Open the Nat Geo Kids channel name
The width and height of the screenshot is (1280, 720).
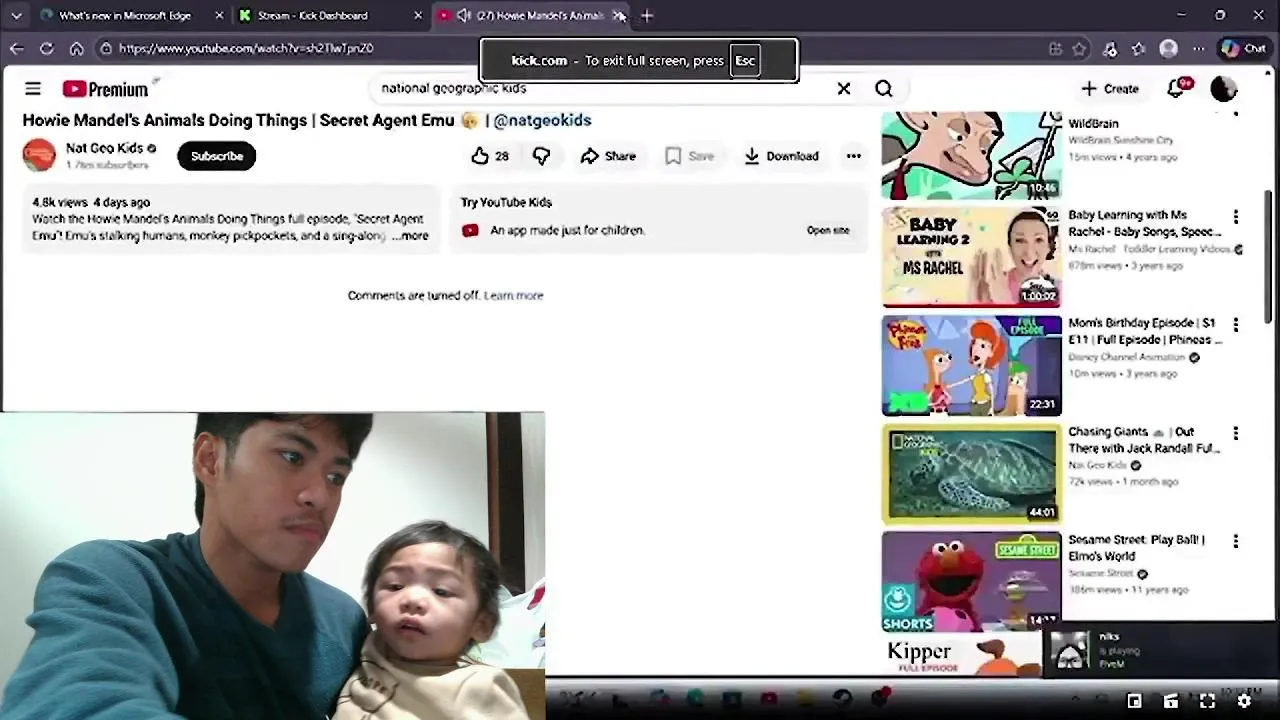point(104,148)
